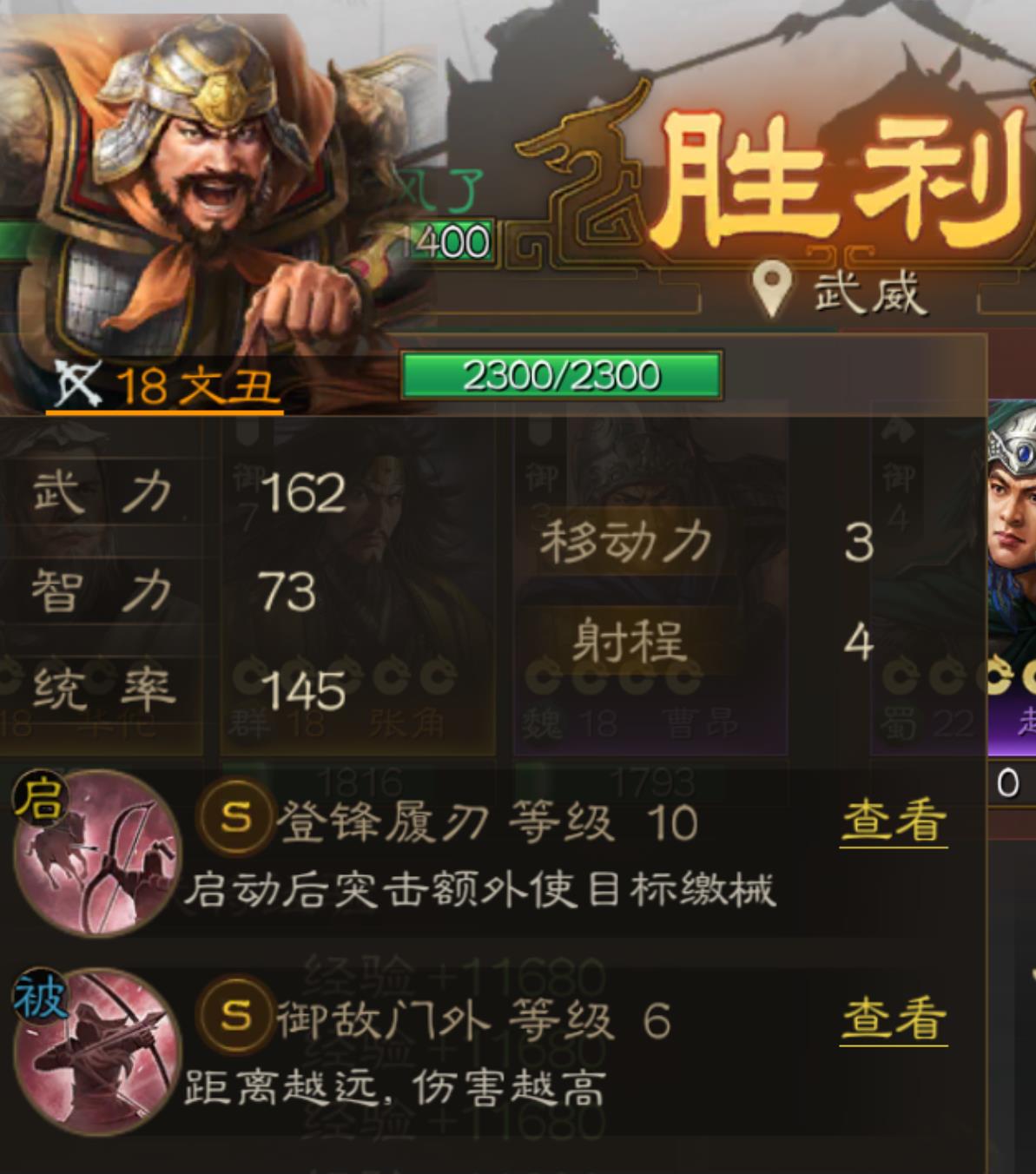View details of the 御敌门外 skill
Viewport: 1036px width, 1174px height.
click(x=894, y=1018)
